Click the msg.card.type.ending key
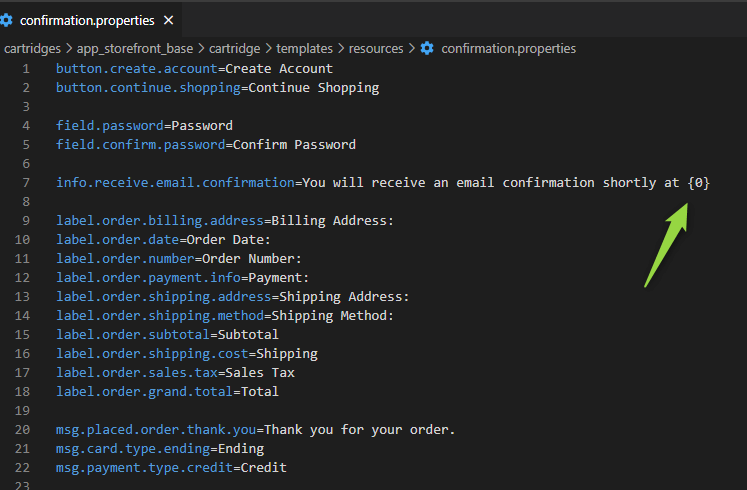 (x=133, y=449)
